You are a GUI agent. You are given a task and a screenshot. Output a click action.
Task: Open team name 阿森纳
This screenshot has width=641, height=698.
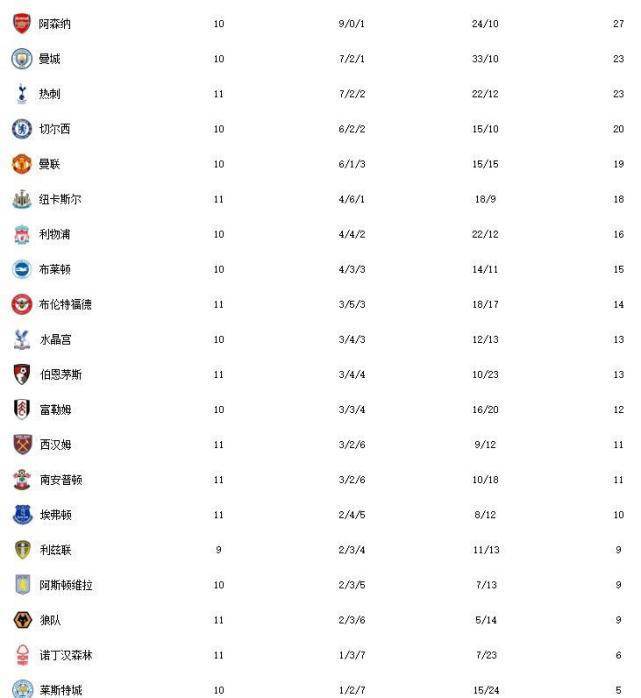[54, 24]
